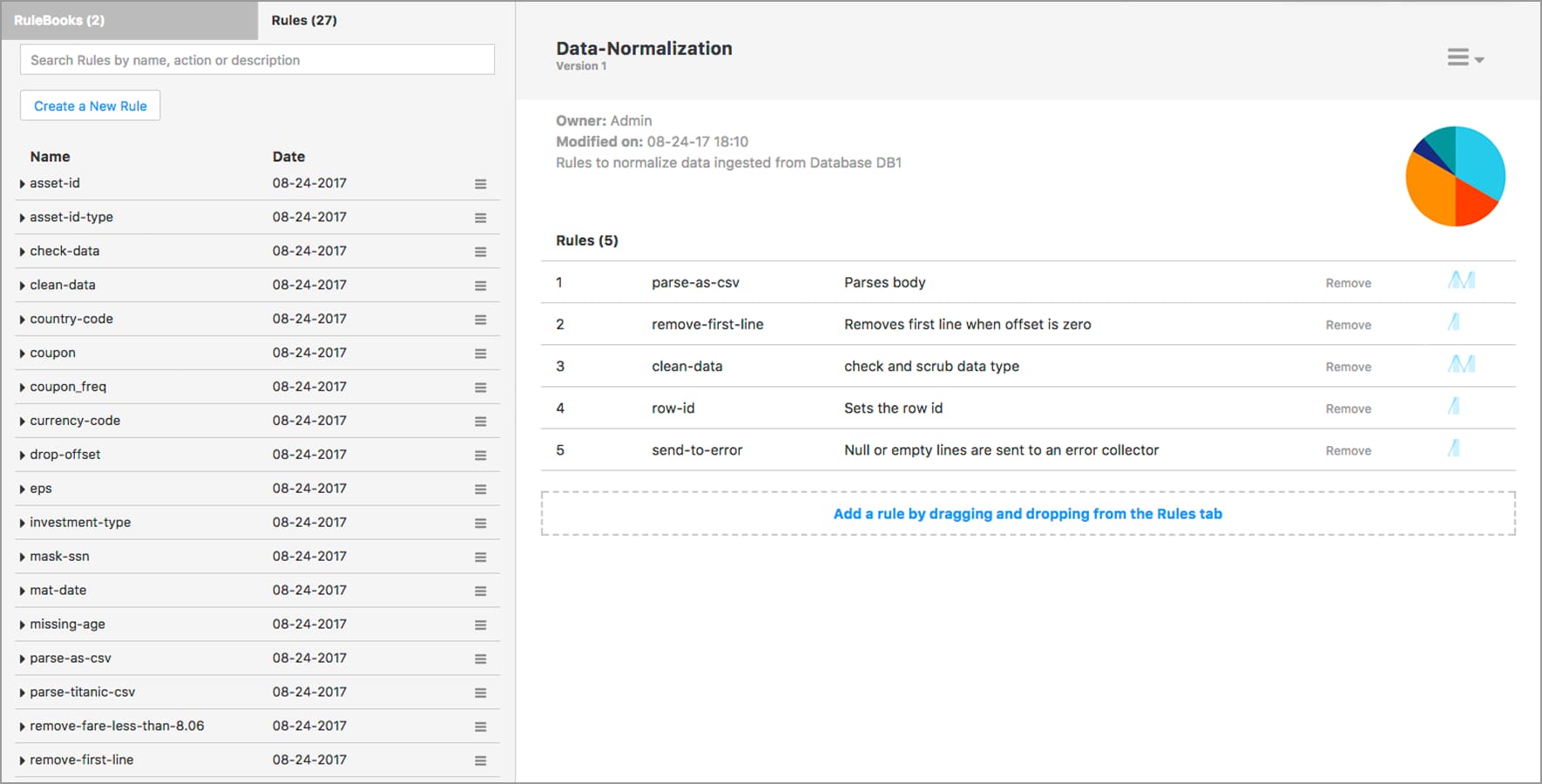The height and width of the screenshot is (784, 1542).
Task: Click the chart icon for clean-data row 3
Action: 1461,364
